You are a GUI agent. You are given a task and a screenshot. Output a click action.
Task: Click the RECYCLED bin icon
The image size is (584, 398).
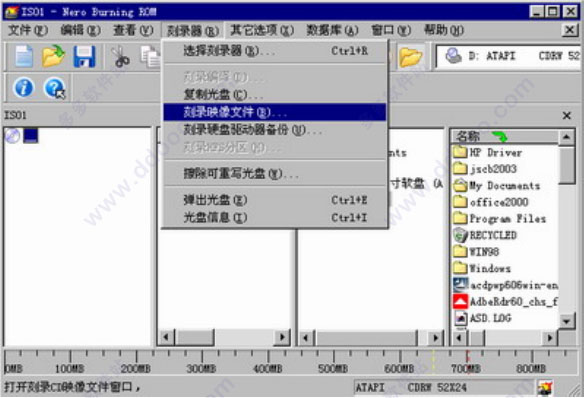(x=460, y=235)
